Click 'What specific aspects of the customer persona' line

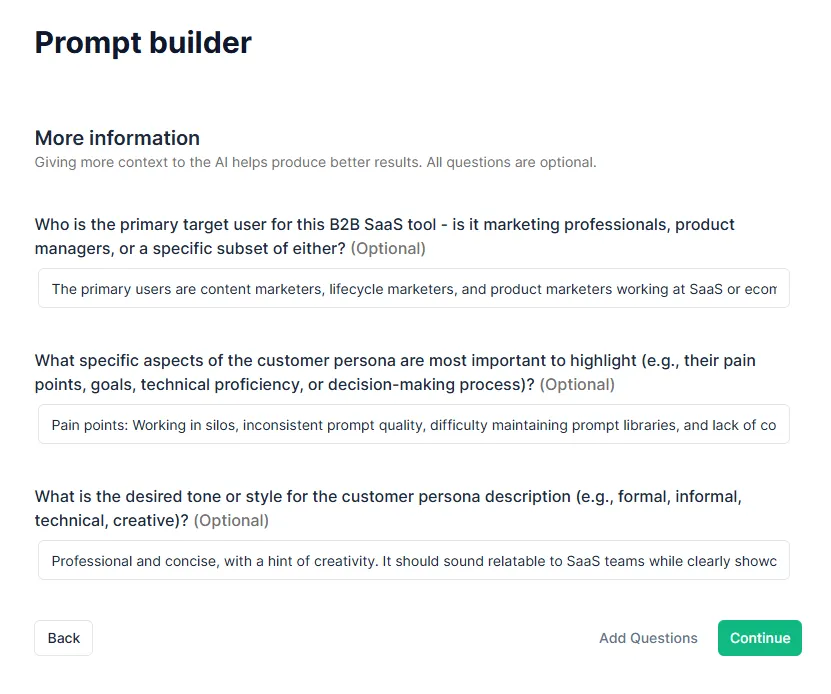click(395, 361)
